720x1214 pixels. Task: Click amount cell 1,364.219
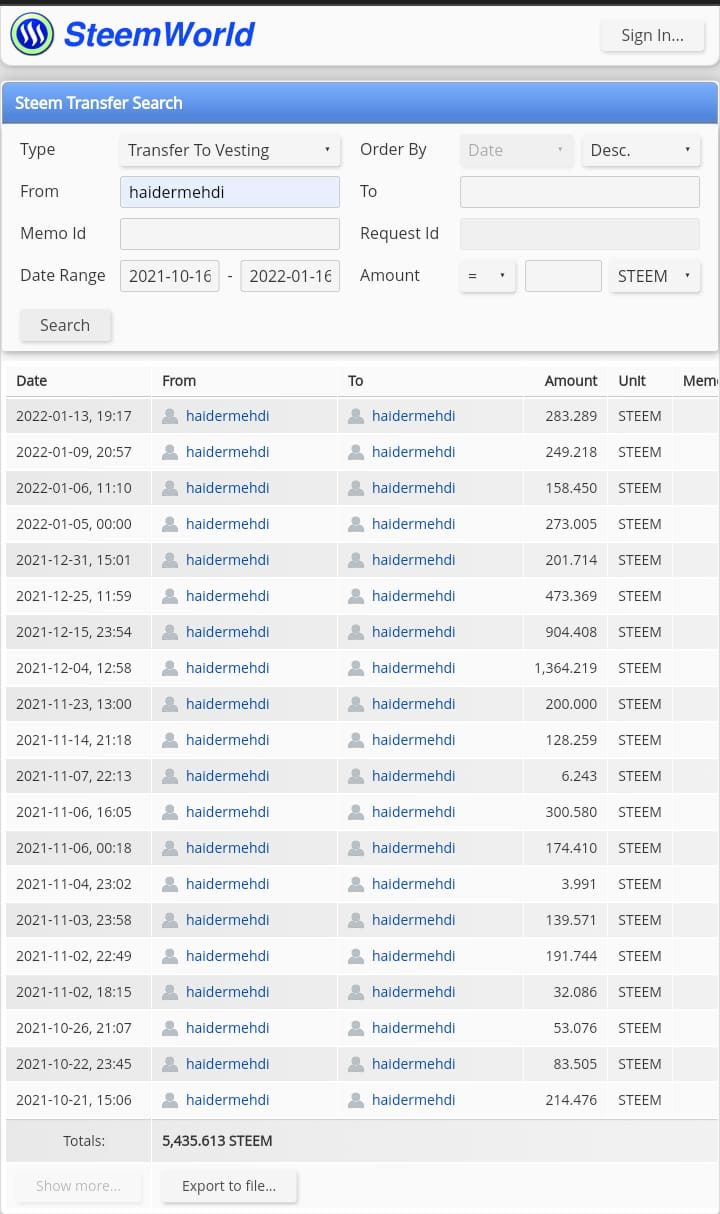(566, 668)
